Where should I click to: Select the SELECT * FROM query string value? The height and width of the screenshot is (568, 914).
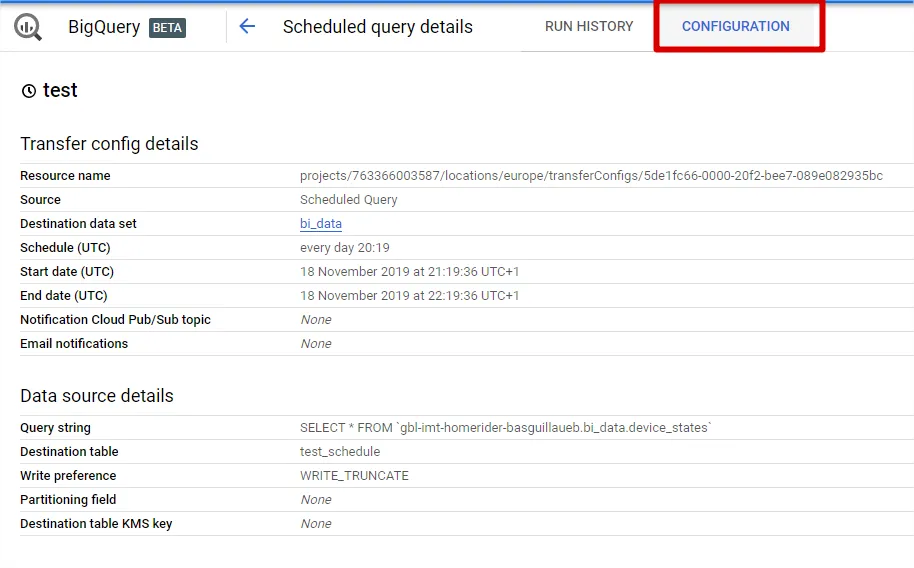(x=505, y=427)
